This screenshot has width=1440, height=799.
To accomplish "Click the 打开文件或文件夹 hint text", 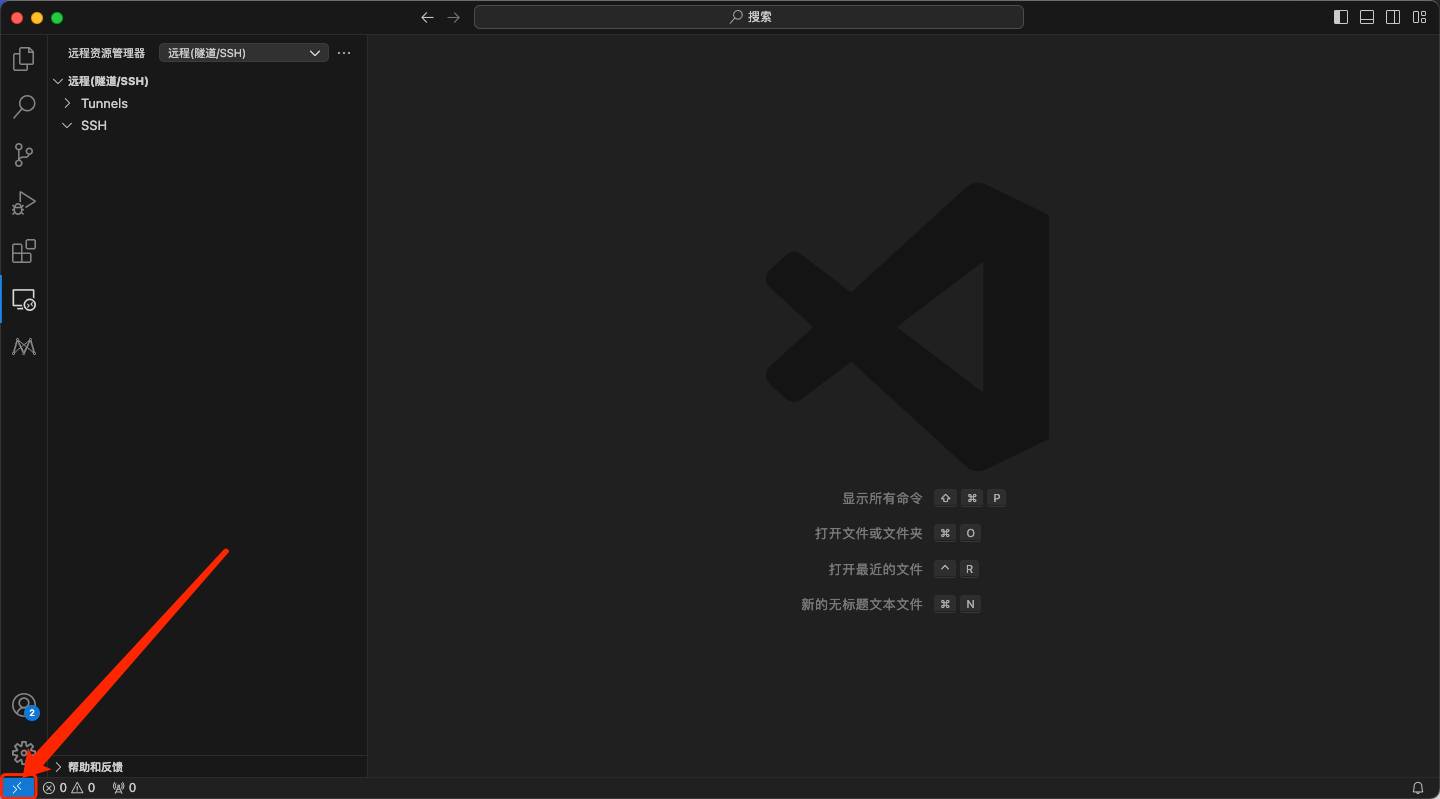I will click(x=869, y=533).
